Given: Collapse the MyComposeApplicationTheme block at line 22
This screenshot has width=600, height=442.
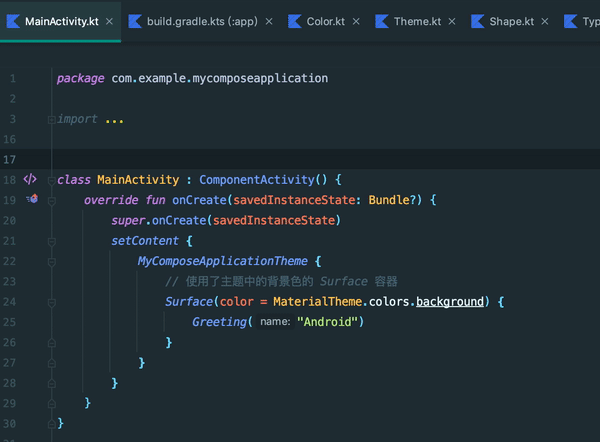Looking at the screenshot, I should [x=51, y=262].
